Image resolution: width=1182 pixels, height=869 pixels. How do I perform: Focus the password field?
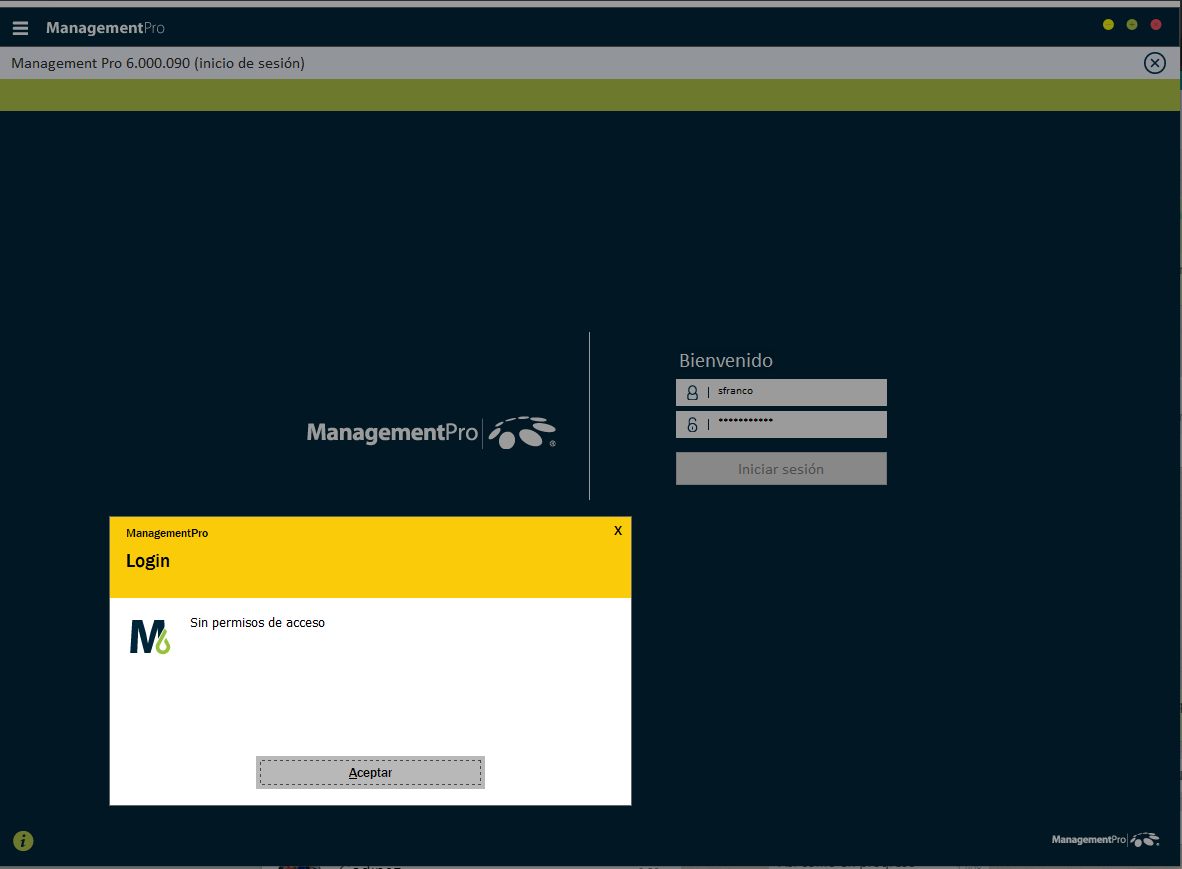(781, 424)
